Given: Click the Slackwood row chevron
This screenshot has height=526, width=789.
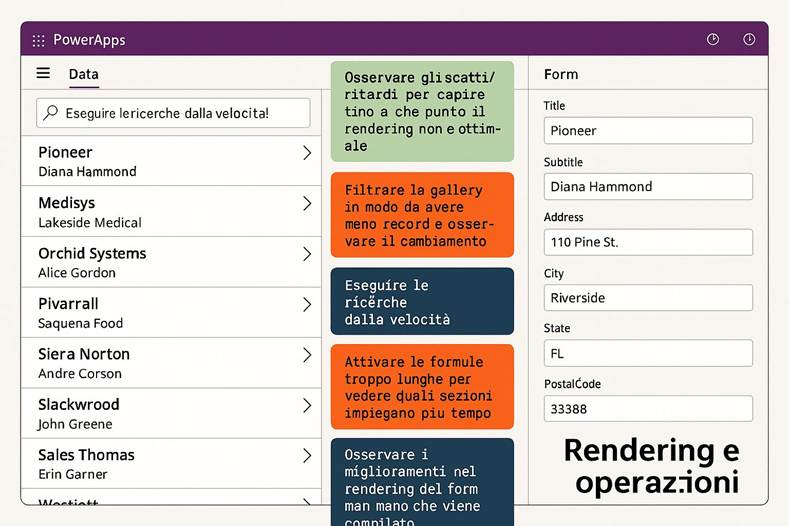Looking at the screenshot, I should click(307, 405).
